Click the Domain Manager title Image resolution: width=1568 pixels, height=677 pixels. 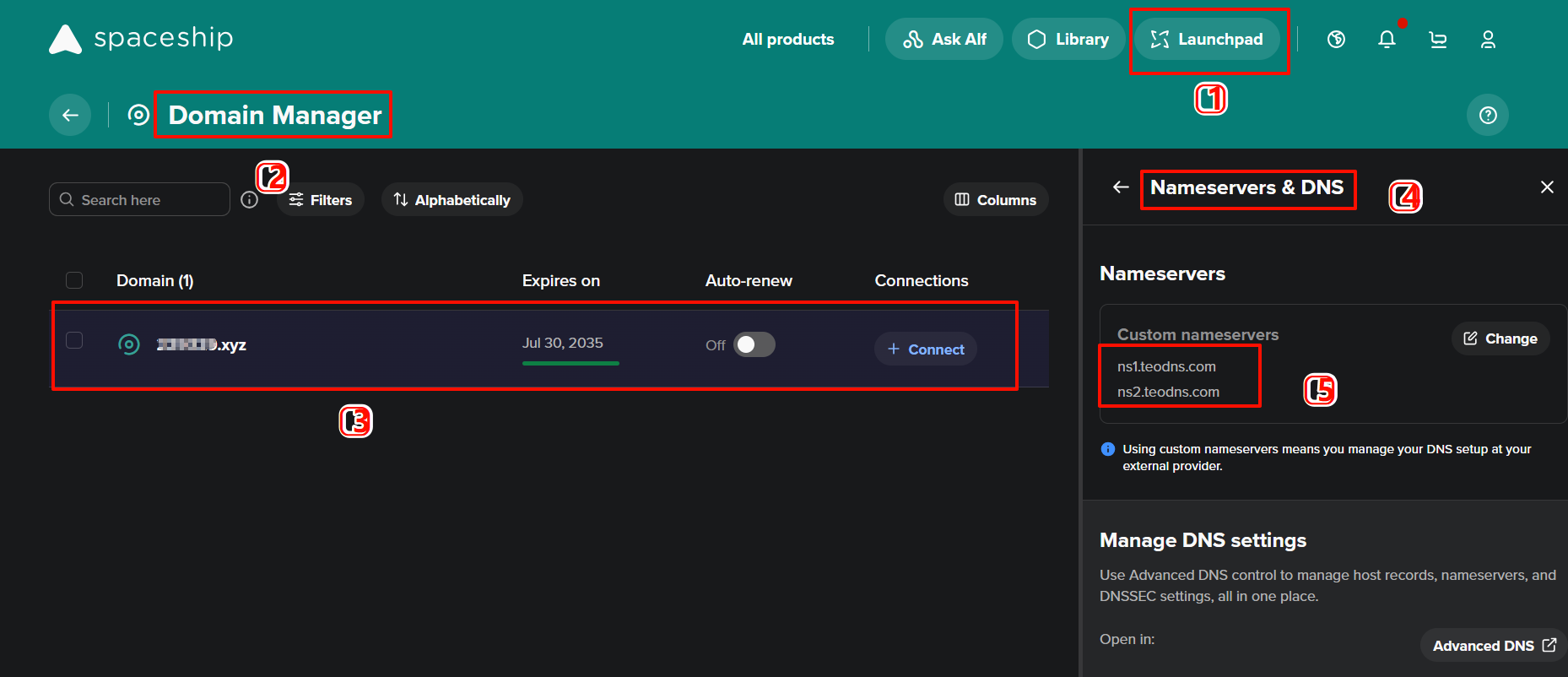coord(275,115)
